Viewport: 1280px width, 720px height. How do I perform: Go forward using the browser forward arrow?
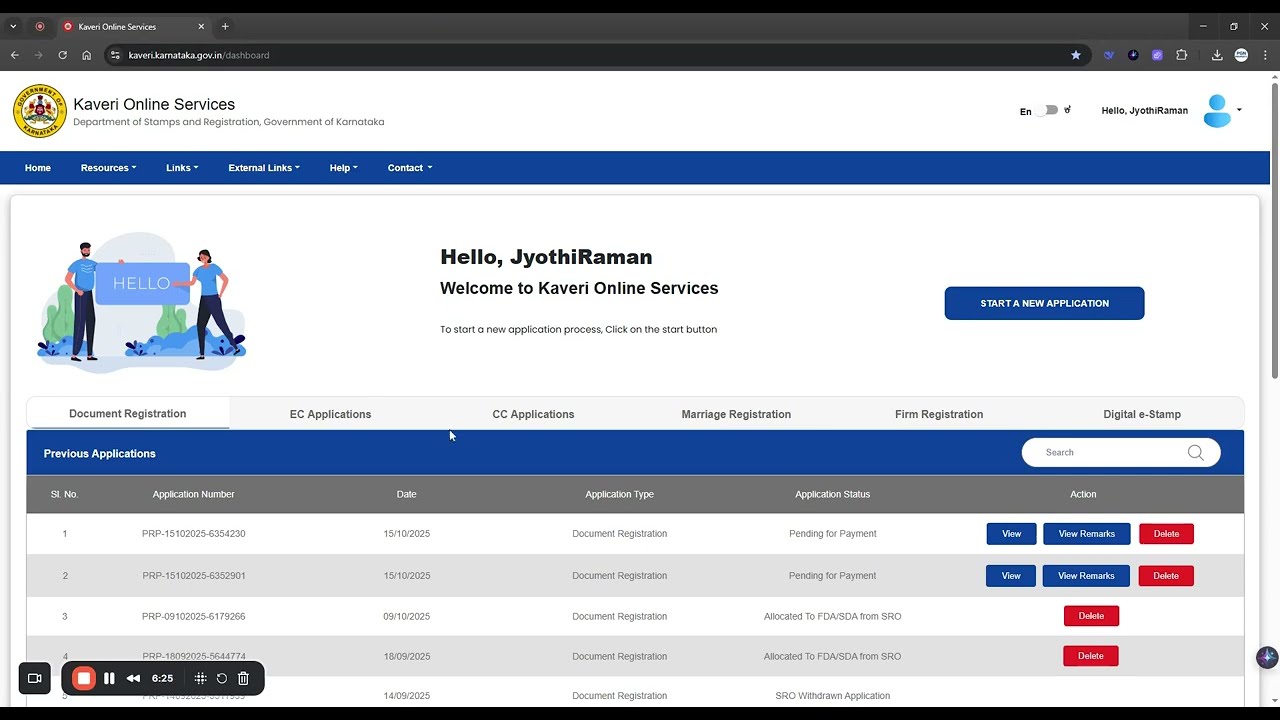pyautogui.click(x=39, y=55)
